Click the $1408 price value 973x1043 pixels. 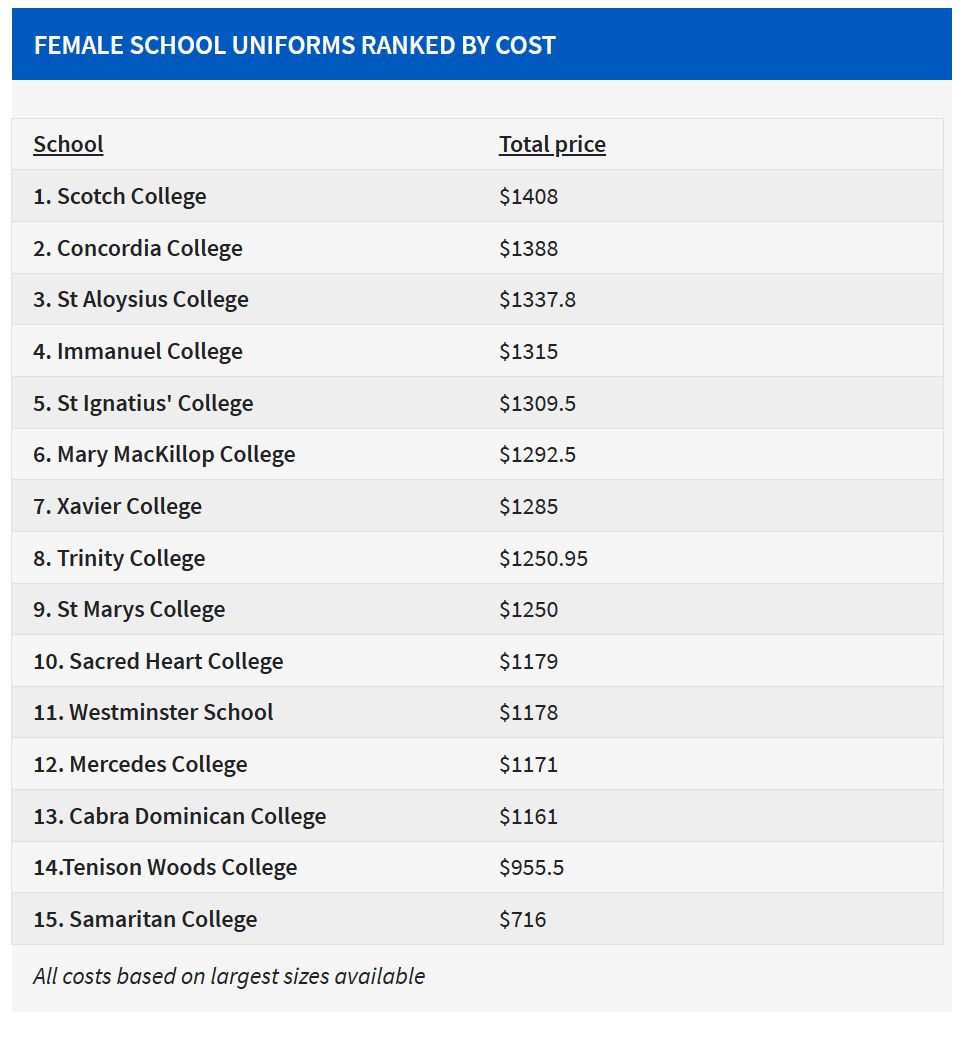coord(529,196)
